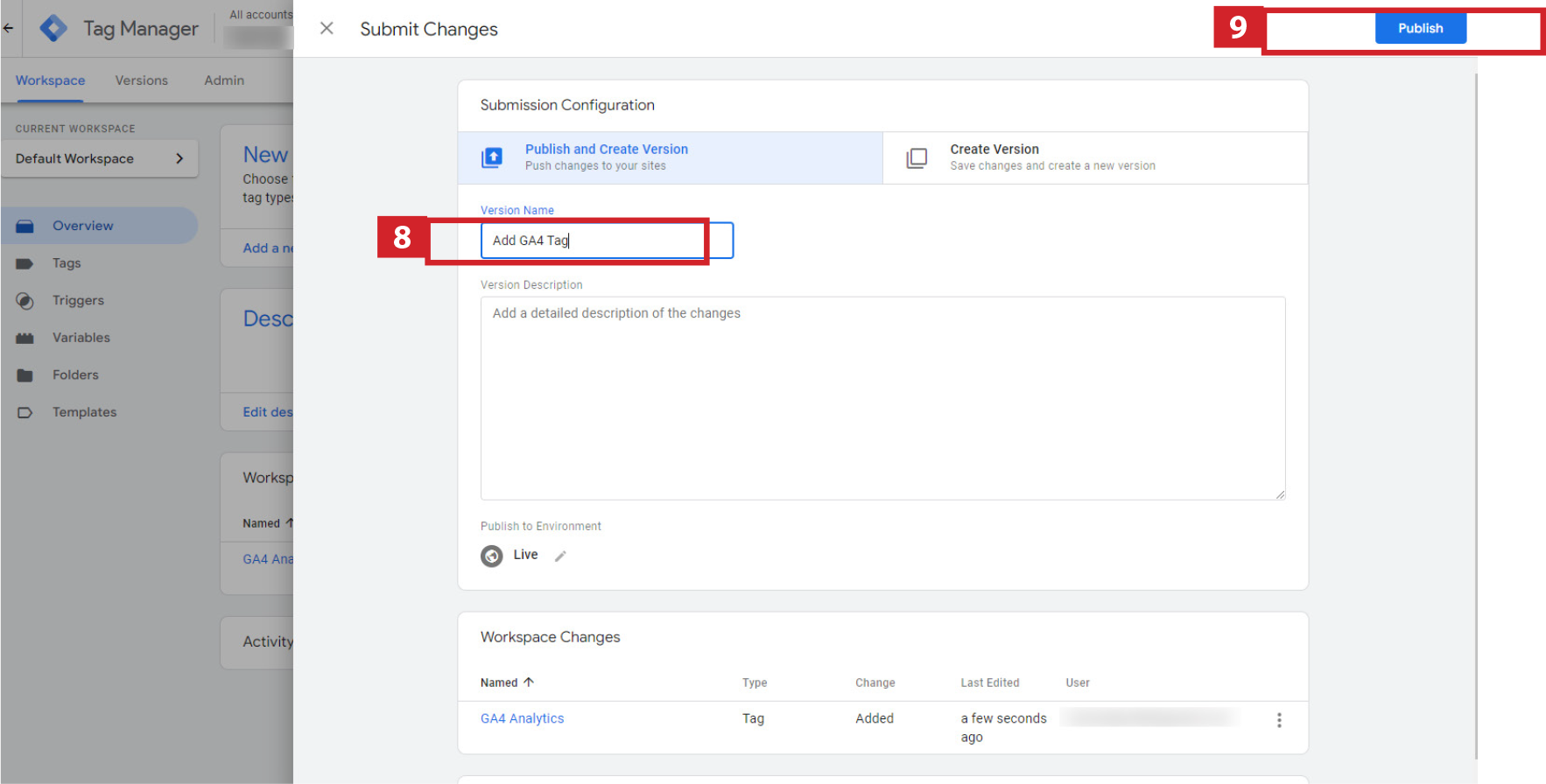Click the Templates outline label icon
Screen dimensions: 1546x784
point(25,412)
